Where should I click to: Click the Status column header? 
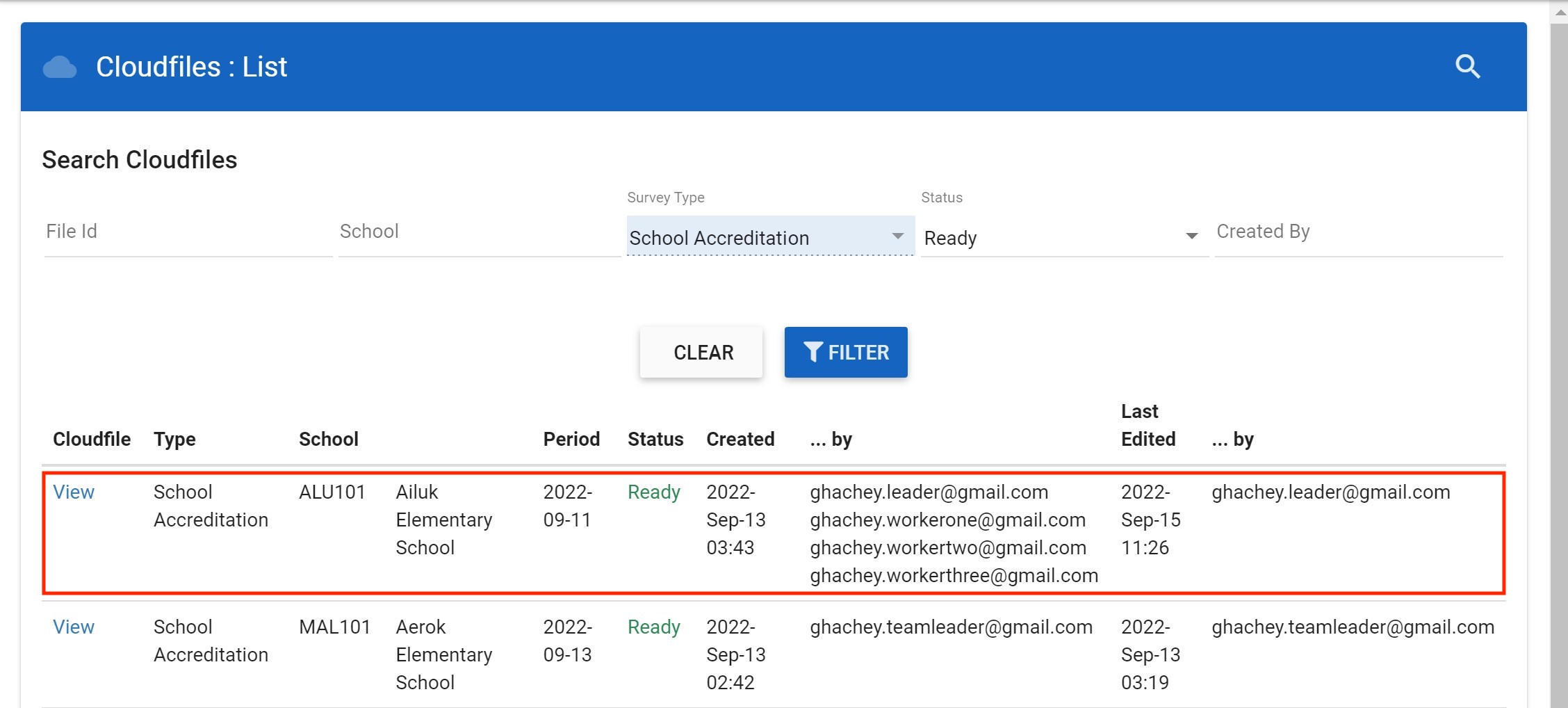click(655, 440)
